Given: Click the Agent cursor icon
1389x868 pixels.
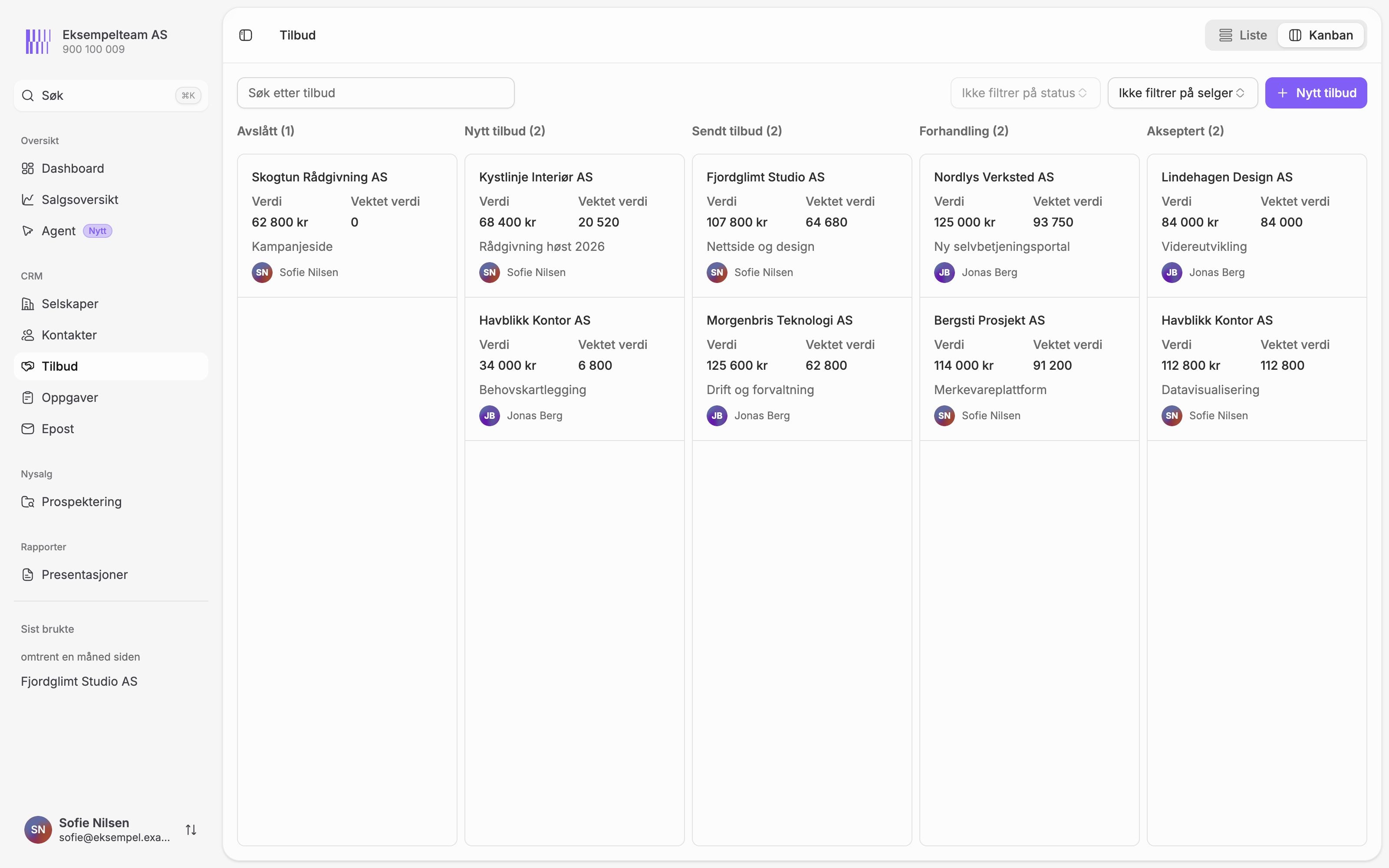Looking at the screenshot, I should 27,231.
